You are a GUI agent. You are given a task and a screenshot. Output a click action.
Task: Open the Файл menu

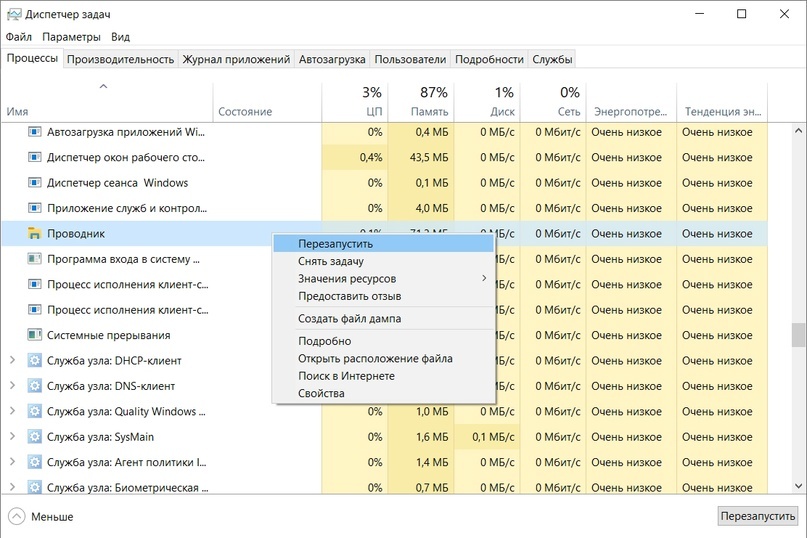tap(19, 37)
